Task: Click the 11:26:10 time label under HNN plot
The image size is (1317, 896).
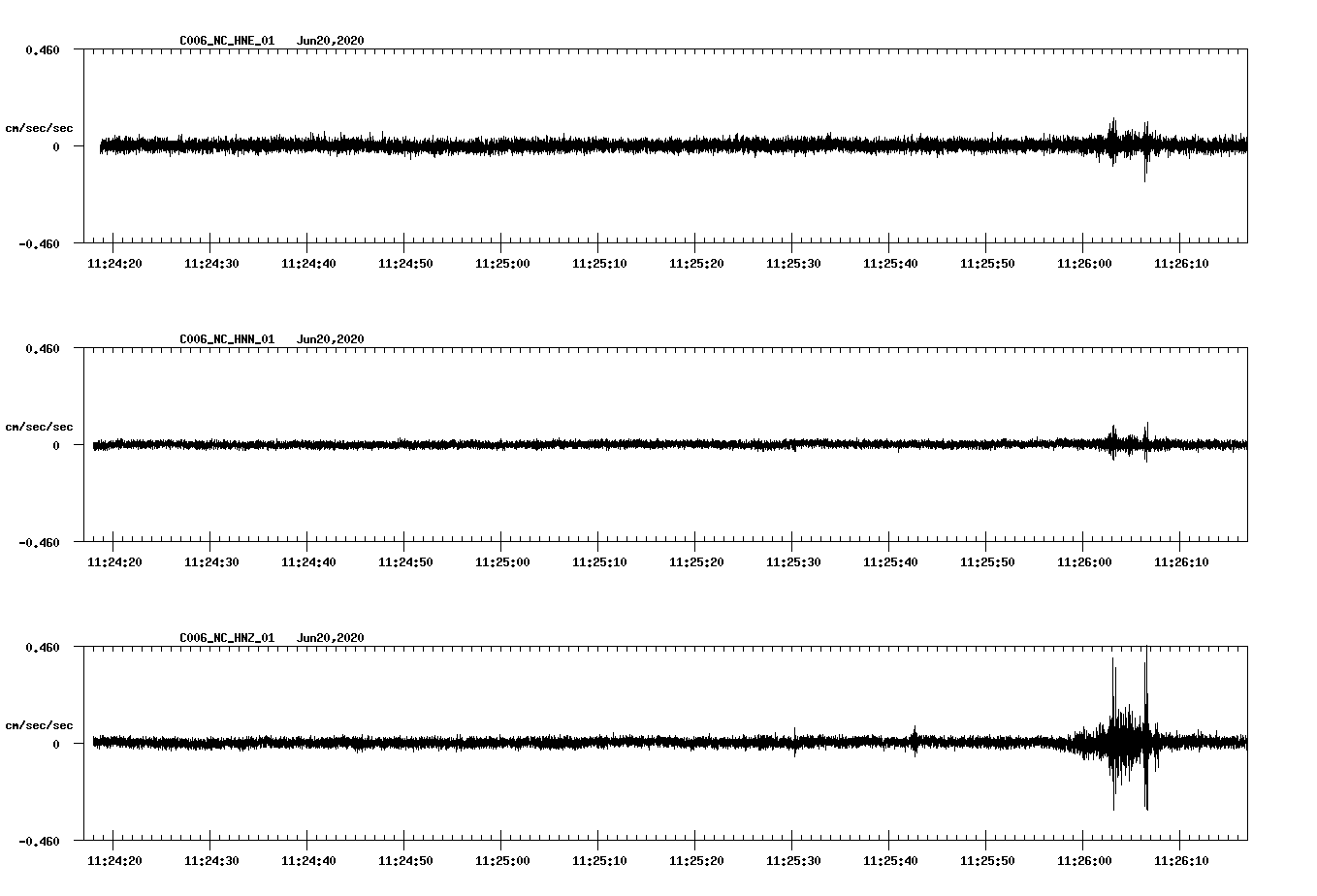Action: point(1181,562)
